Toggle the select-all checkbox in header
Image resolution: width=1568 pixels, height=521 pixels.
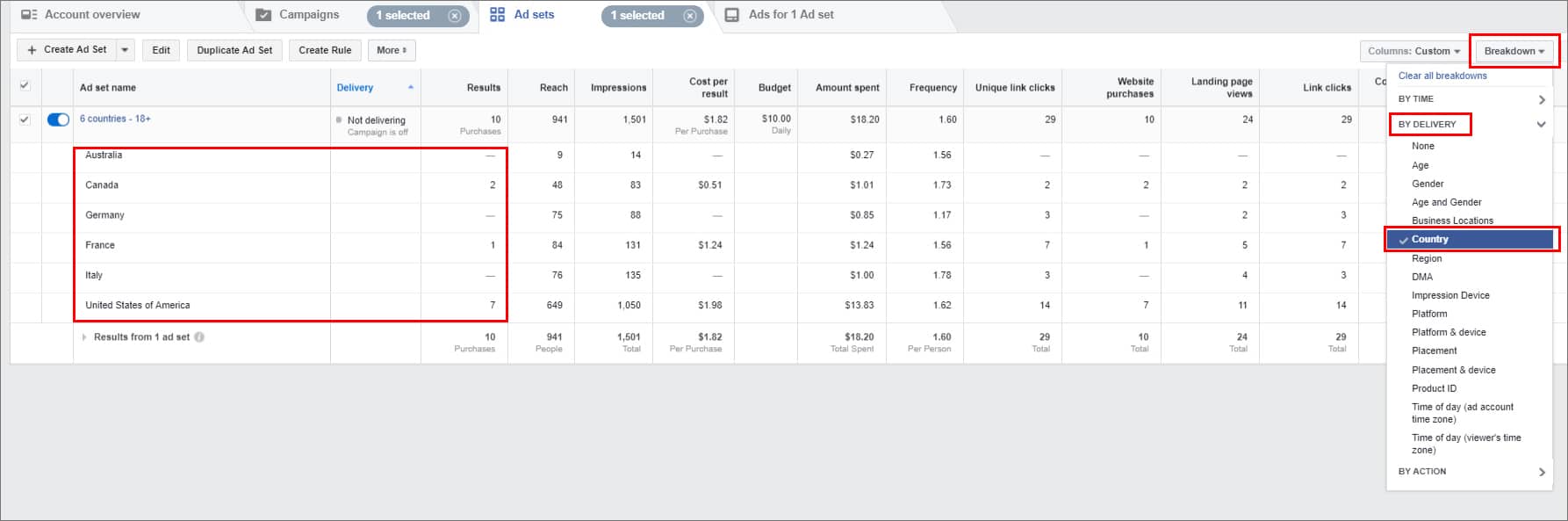[x=25, y=86]
